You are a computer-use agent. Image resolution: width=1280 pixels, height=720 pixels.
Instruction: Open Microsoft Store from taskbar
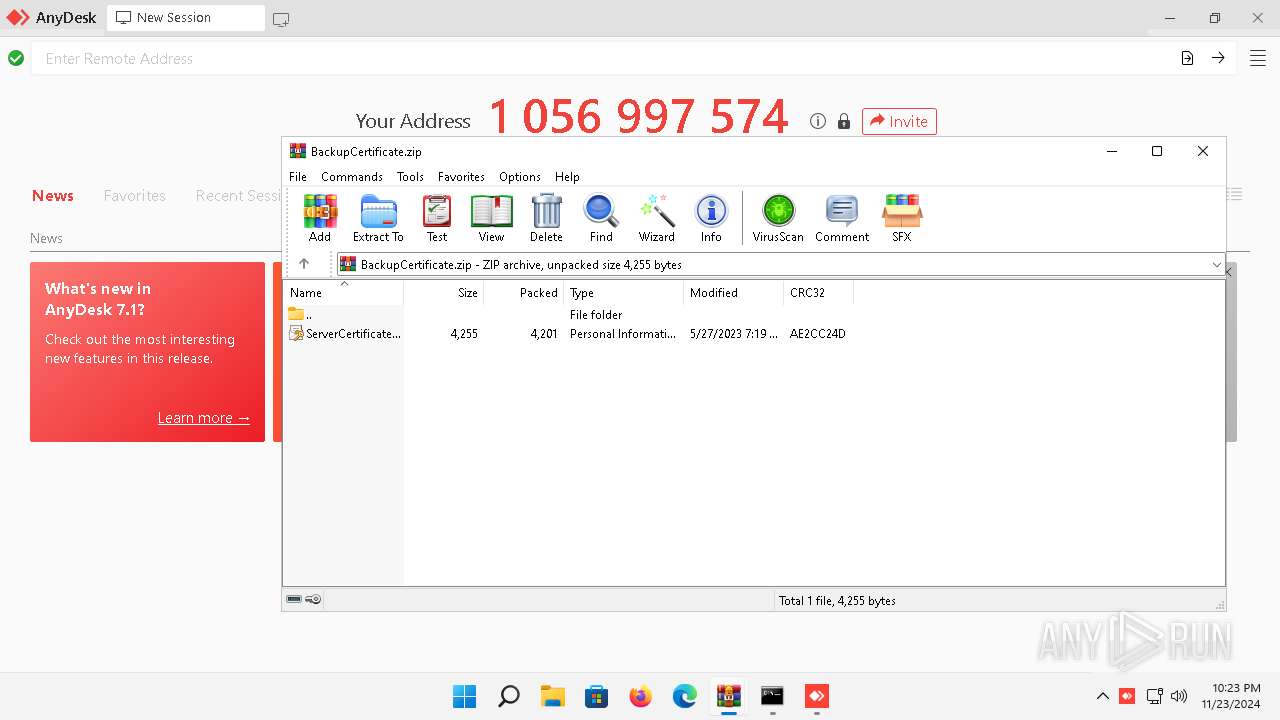coord(596,696)
